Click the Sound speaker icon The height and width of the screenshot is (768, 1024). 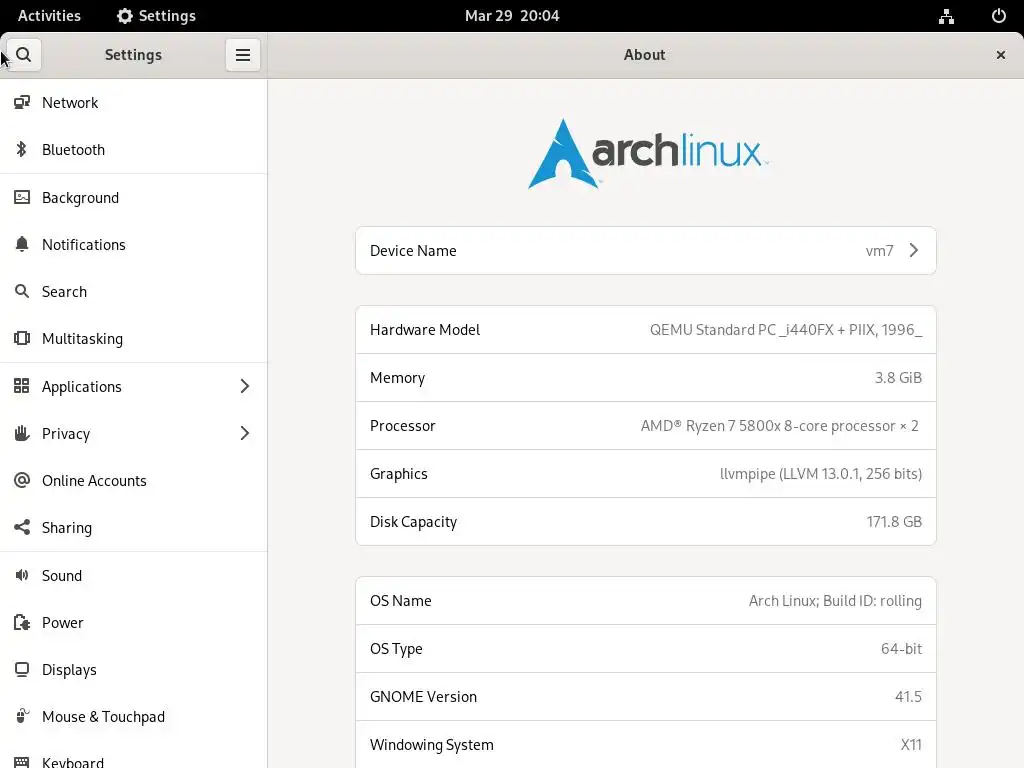[22, 575]
